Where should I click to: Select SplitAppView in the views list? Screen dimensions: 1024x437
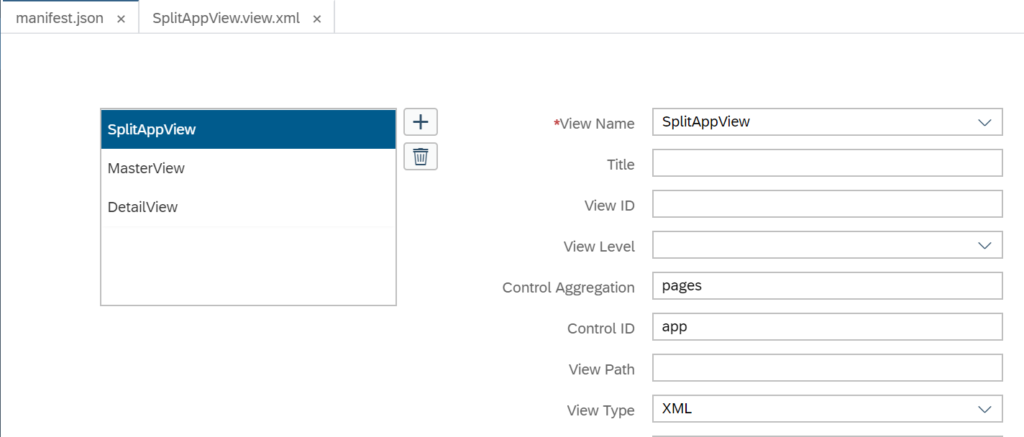click(248, 129)
